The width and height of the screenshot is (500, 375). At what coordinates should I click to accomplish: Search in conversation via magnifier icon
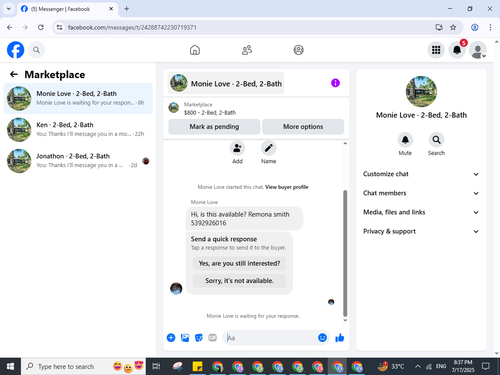(x=436, y=140)
